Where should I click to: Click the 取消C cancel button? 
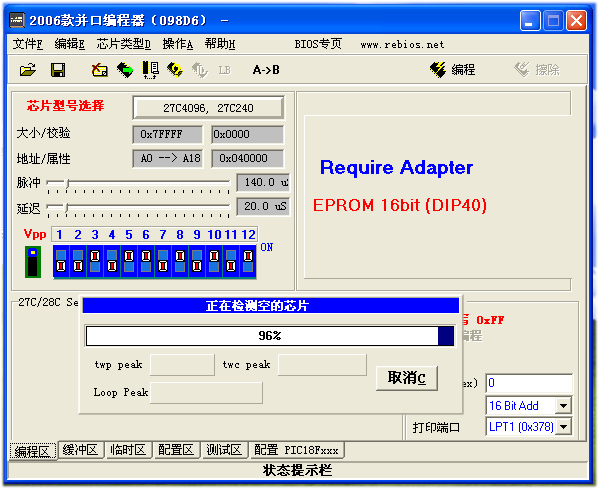click(x=407, y=378)
